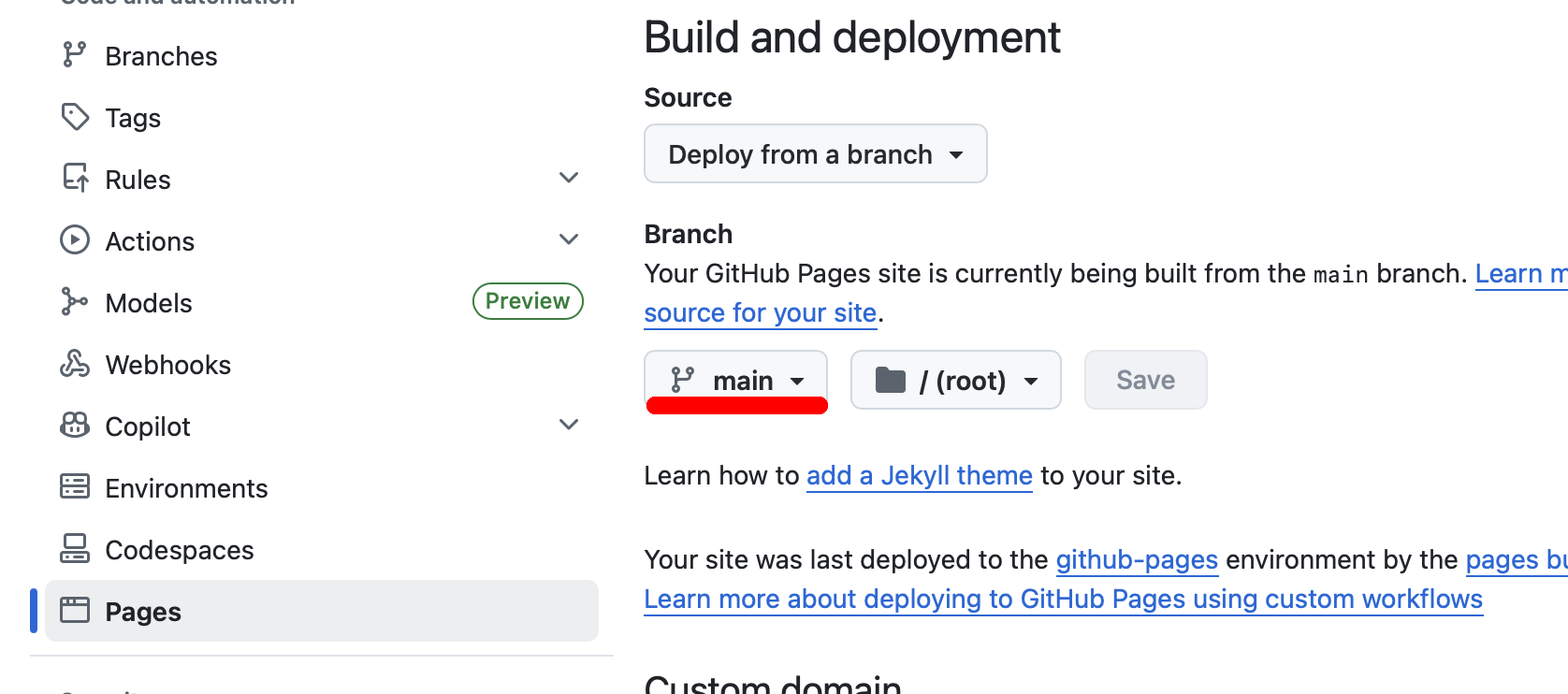The image size is (1568, 694).
Task: Expand the Copilot section chevron
Action: point(568,425)
